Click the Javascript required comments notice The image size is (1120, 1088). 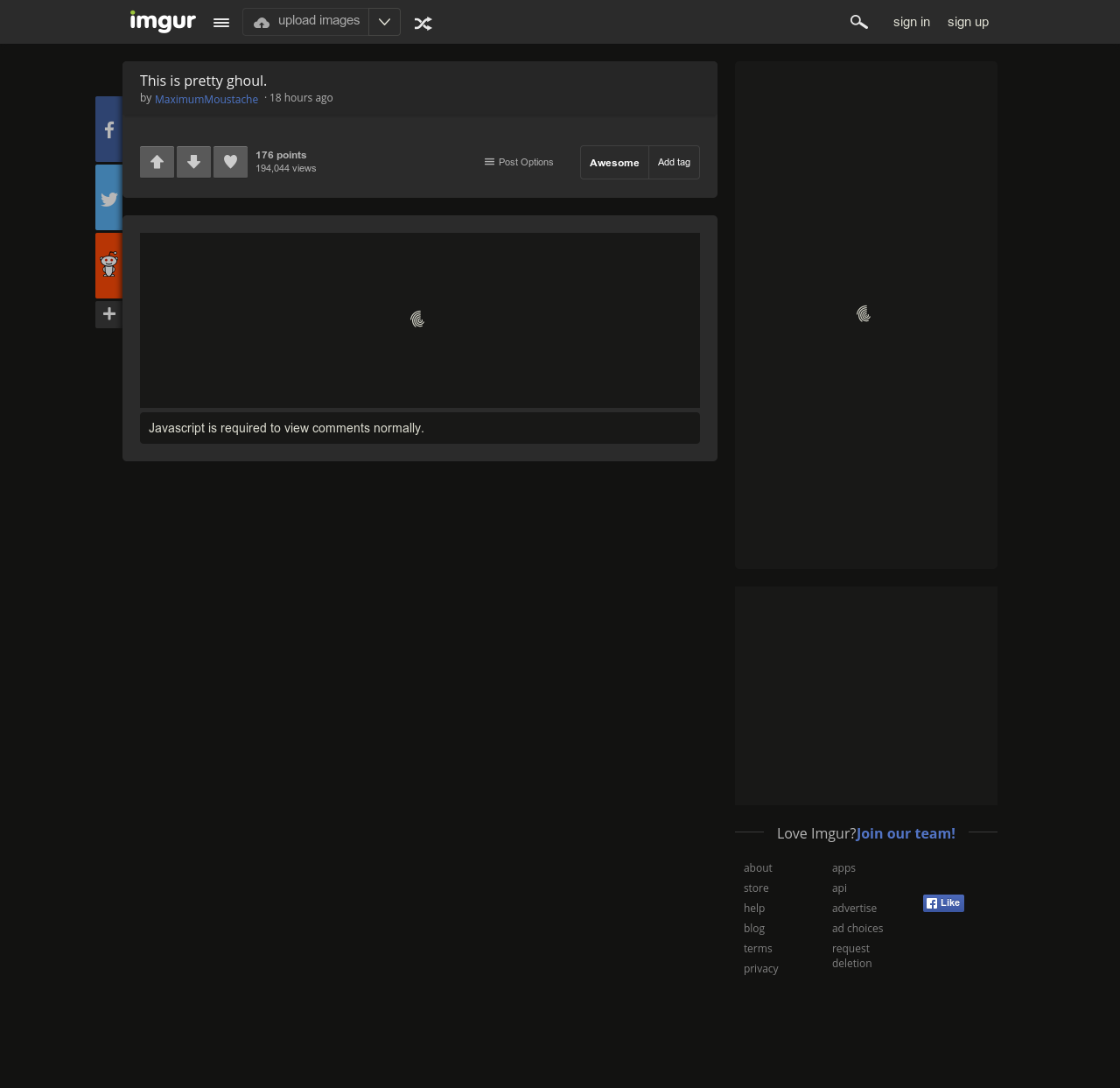point(420,428)
